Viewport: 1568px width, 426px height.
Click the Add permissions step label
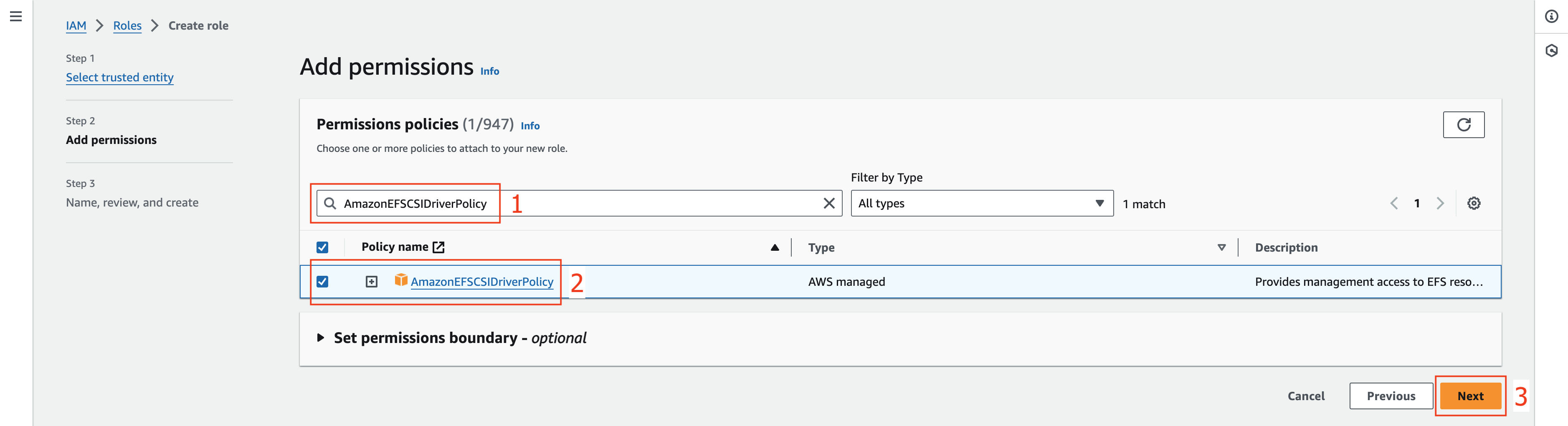point(111,140)
